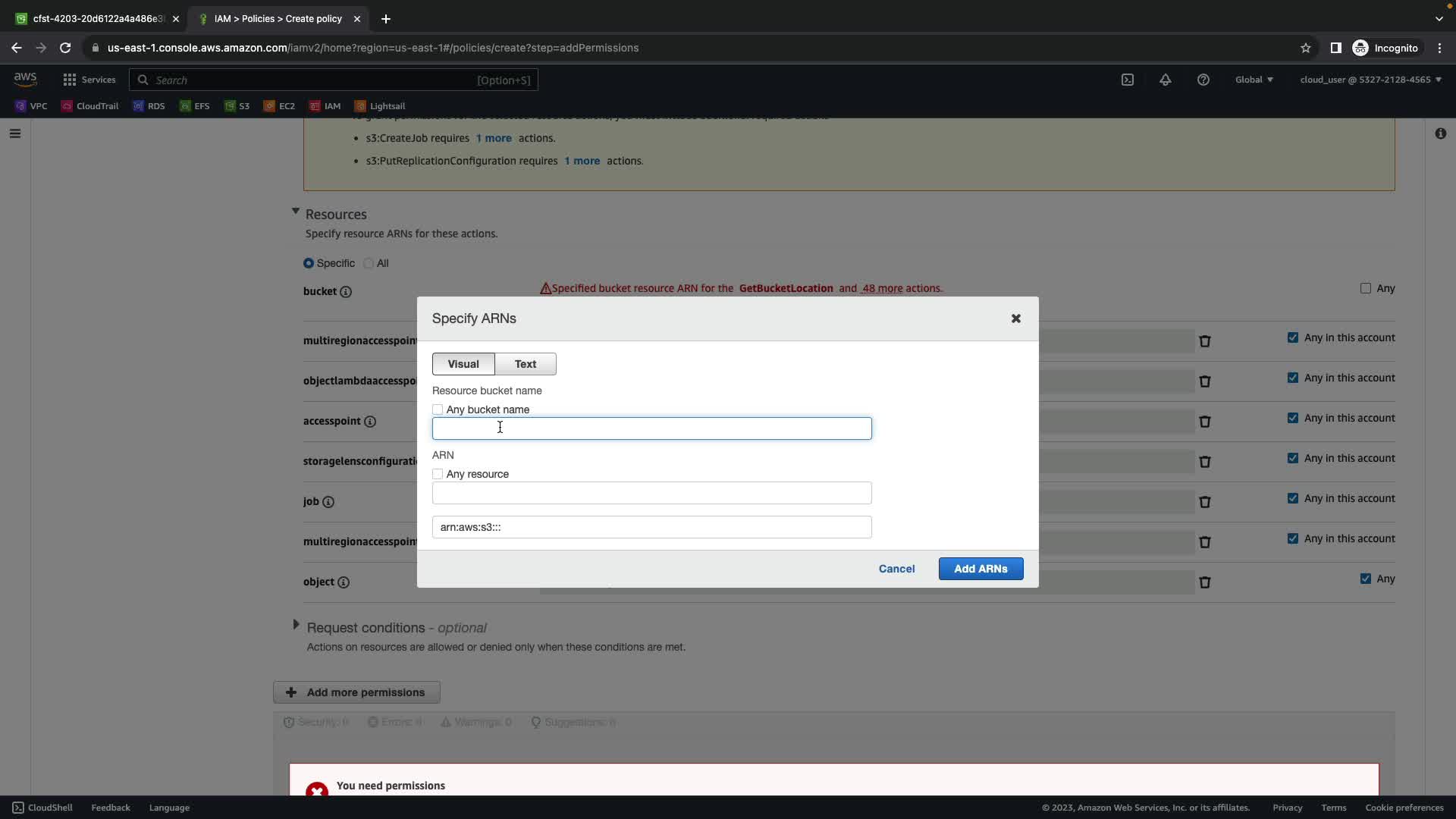The image size is (1456, 819).
Task: Open the left hamburger navigation menu
Action: (15, 133)
